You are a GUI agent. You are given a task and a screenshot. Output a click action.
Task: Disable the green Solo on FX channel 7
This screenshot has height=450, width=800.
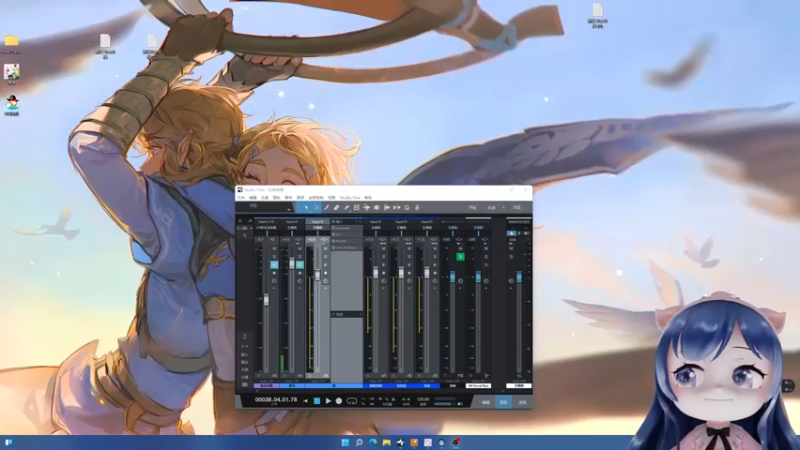(460, 256)
